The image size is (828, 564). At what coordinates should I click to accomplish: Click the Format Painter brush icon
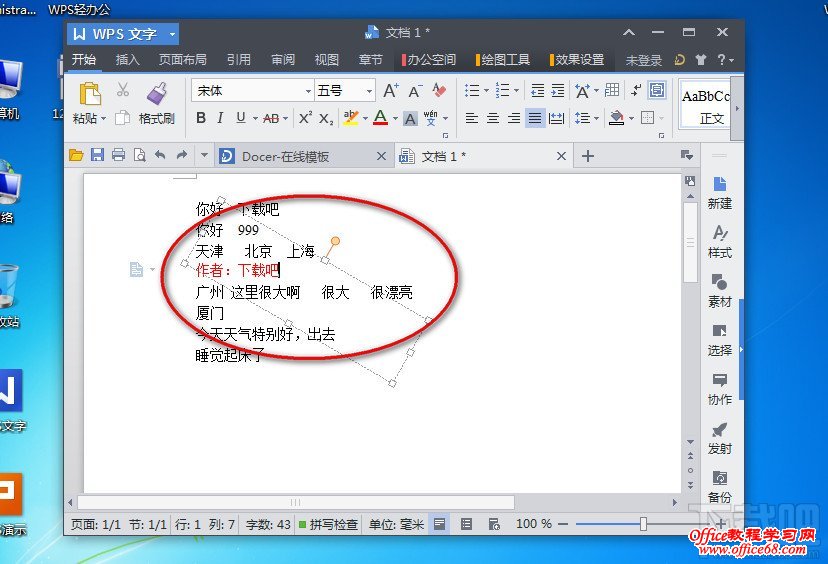[x=156, y=94]
